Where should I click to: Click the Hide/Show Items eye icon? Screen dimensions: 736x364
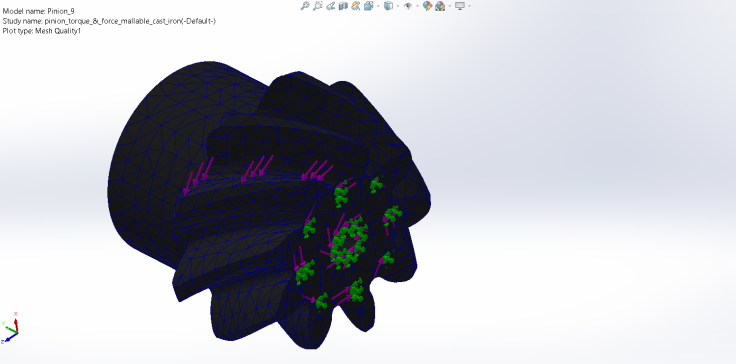pyautogui.click(x=408, y=6)
